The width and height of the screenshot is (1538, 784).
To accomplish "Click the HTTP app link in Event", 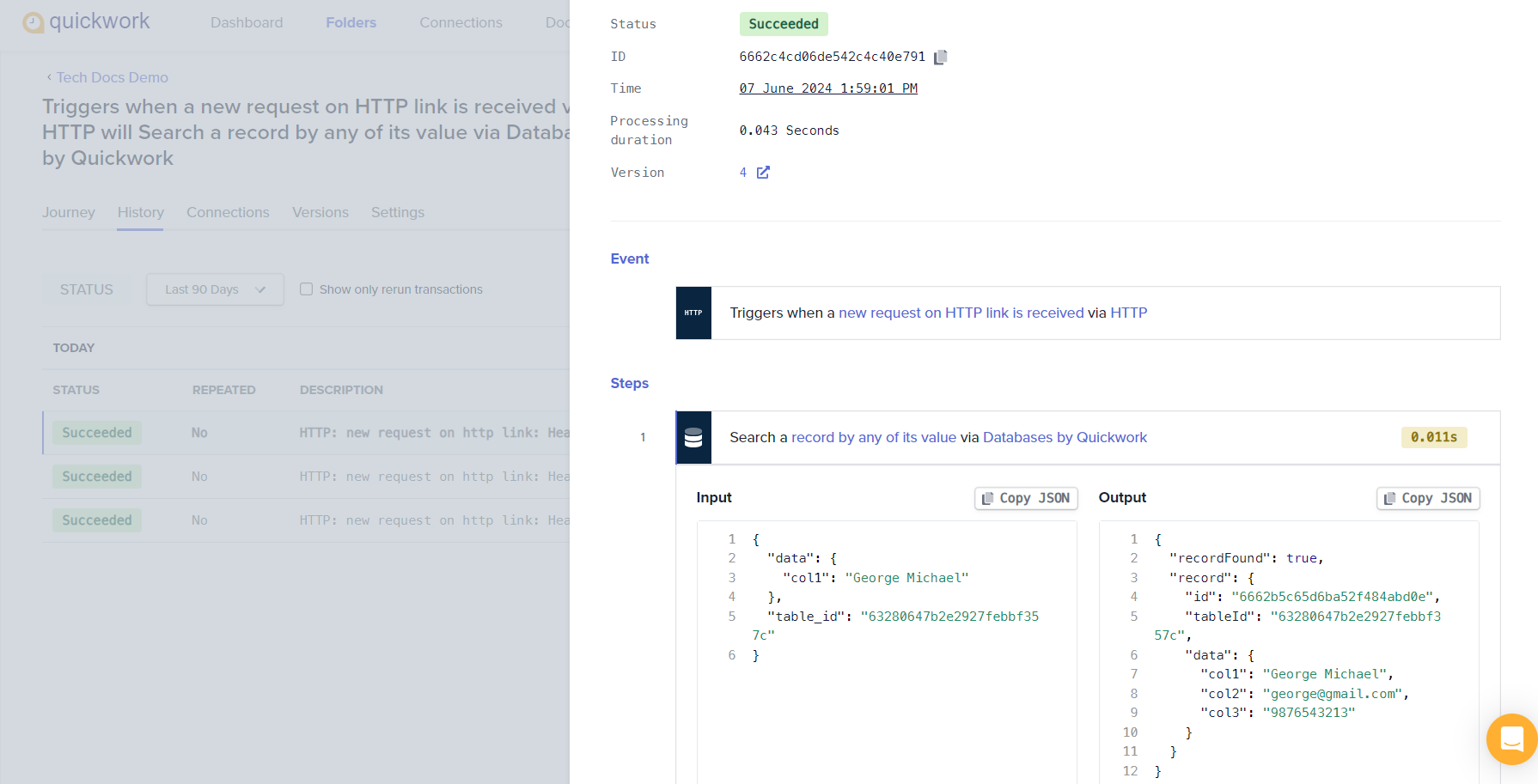I will (1128, 313).
